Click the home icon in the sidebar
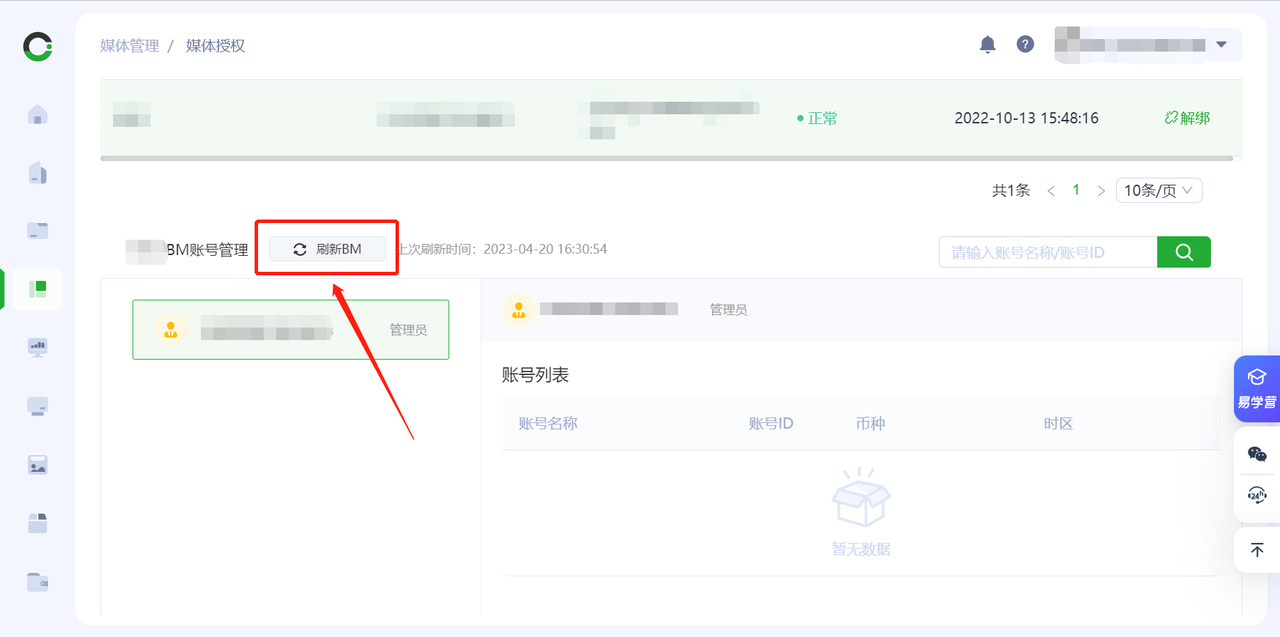1280x637 pixels. coord(38,114)
